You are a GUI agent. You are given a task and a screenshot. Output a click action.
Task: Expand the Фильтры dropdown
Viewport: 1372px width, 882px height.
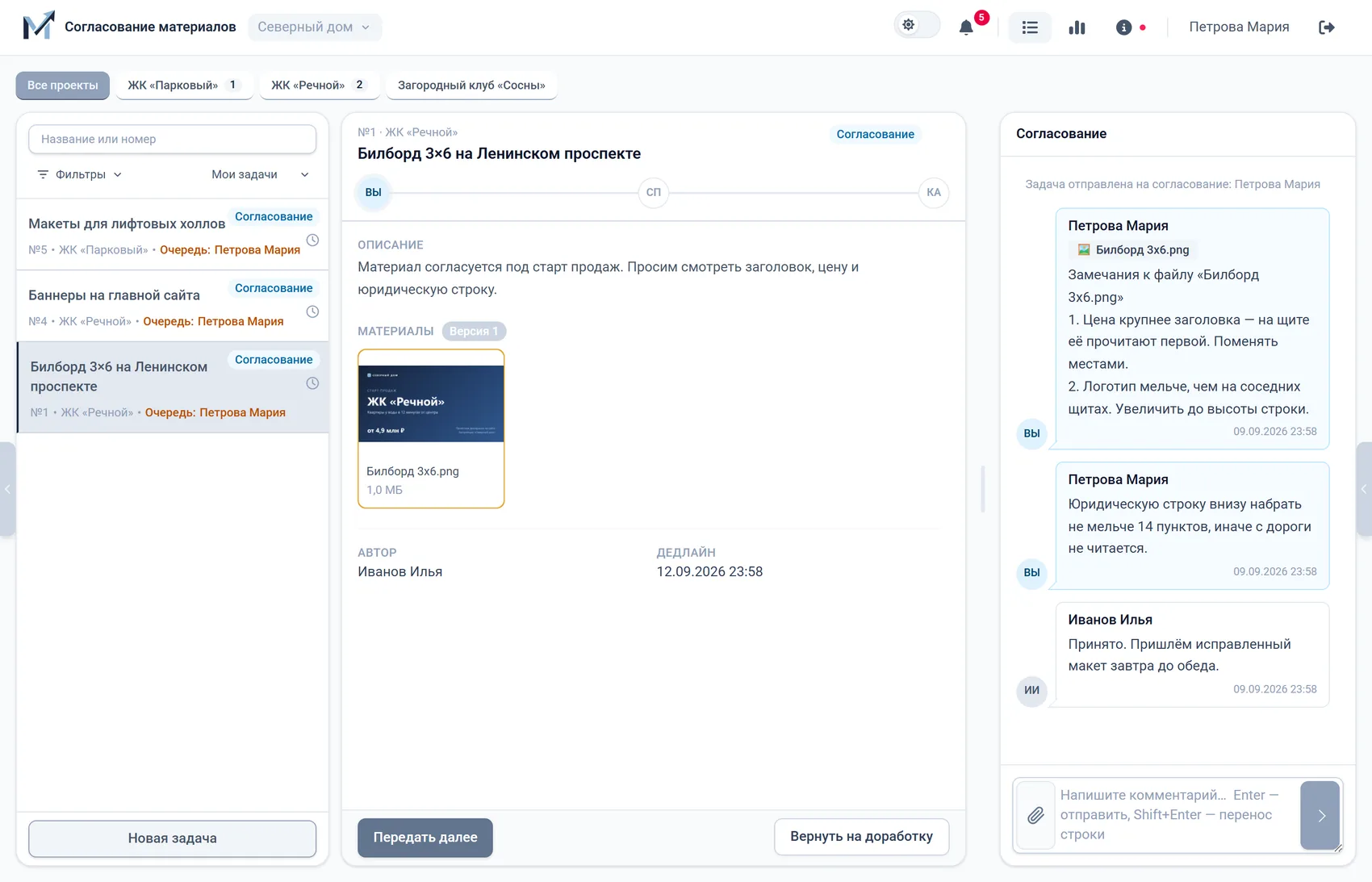80,174
